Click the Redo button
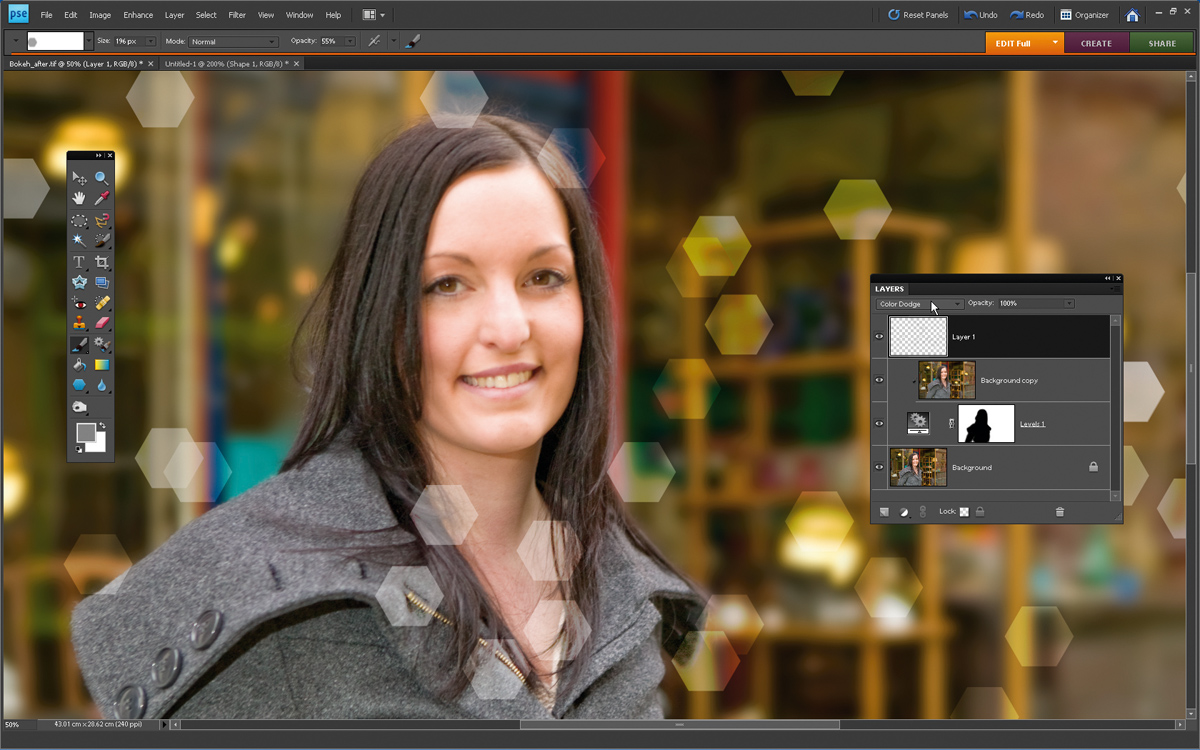 [x=1027, y=15]
